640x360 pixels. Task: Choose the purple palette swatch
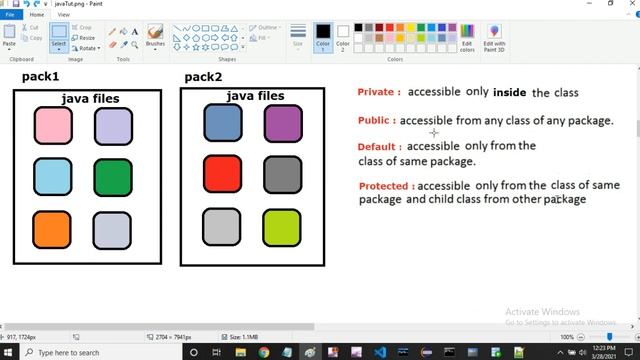pyautogui.click(x=452, y=27)
